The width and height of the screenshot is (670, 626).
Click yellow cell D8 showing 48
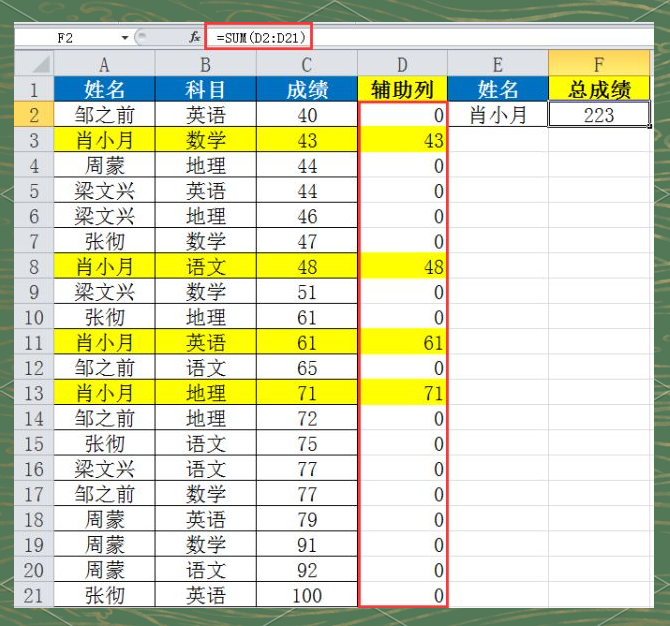[402, 267]
